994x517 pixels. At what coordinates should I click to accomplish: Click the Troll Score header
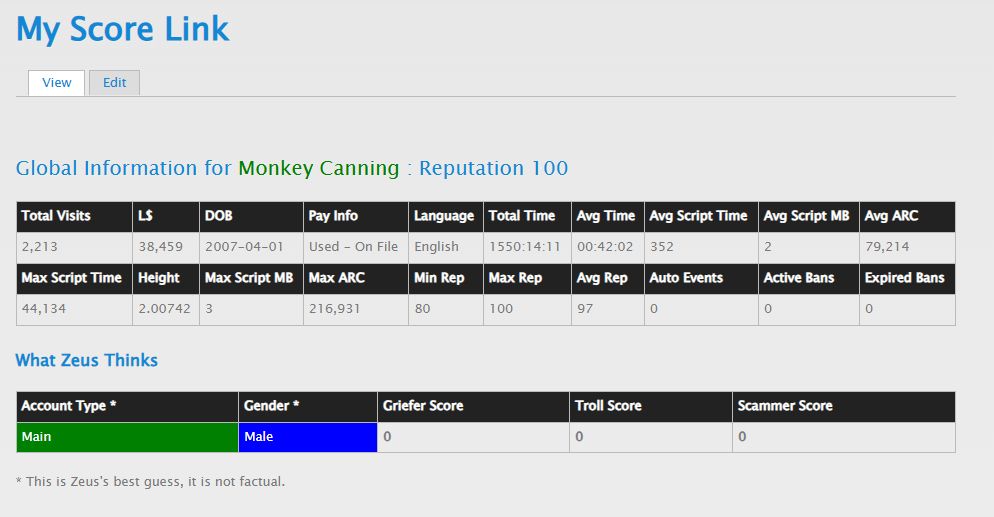click(x=650, y=406)
